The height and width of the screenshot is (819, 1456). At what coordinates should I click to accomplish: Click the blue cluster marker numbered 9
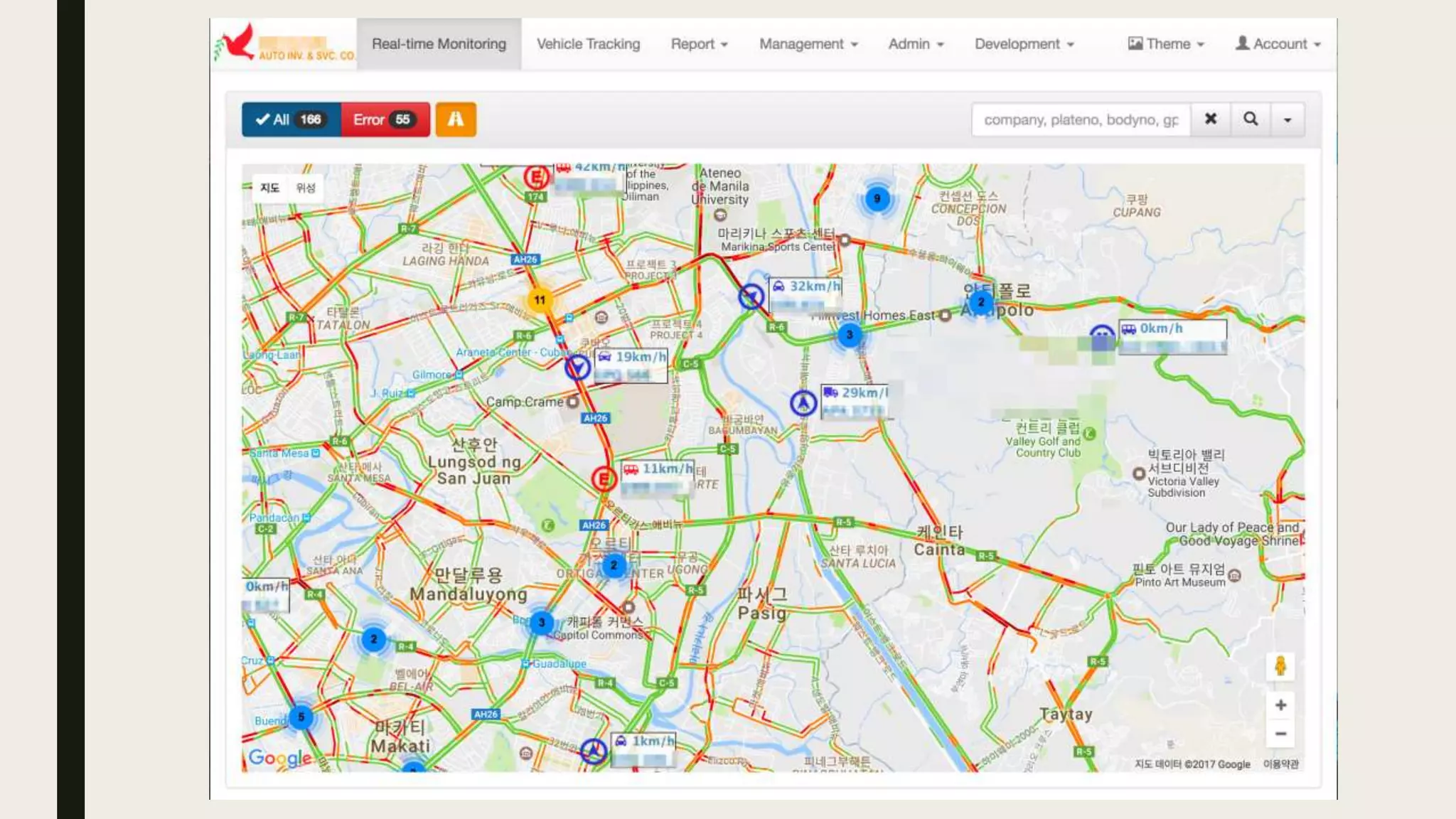point(877,199)
